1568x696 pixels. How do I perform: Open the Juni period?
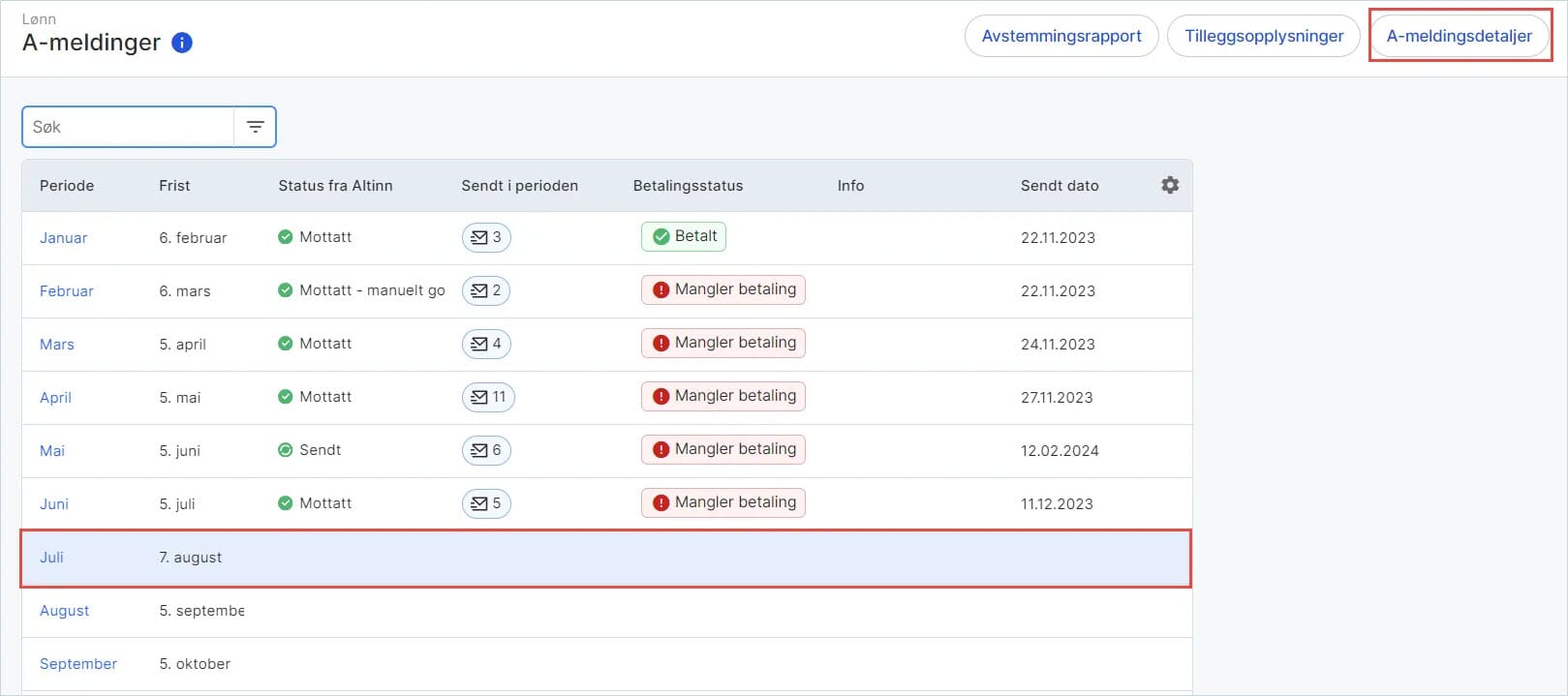click(54, 504)
